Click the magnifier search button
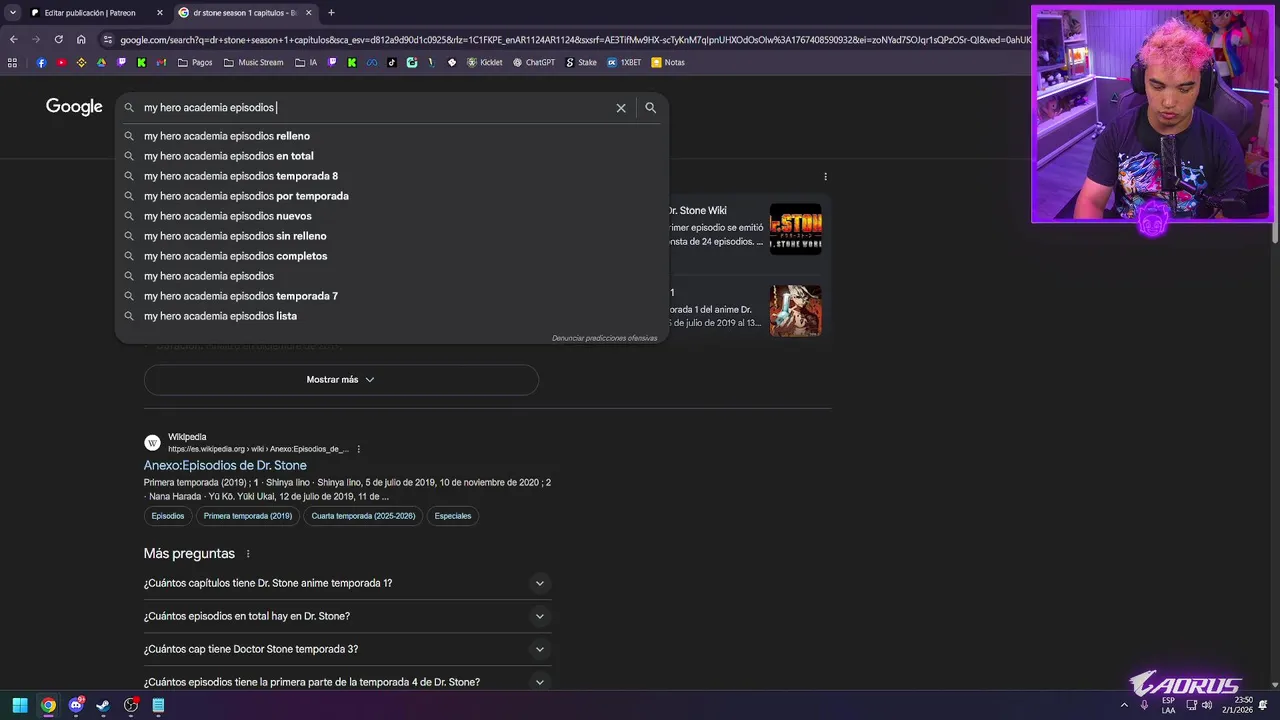Image resolution: width=1280 pixels, height=720 pixels. point(651,108)
